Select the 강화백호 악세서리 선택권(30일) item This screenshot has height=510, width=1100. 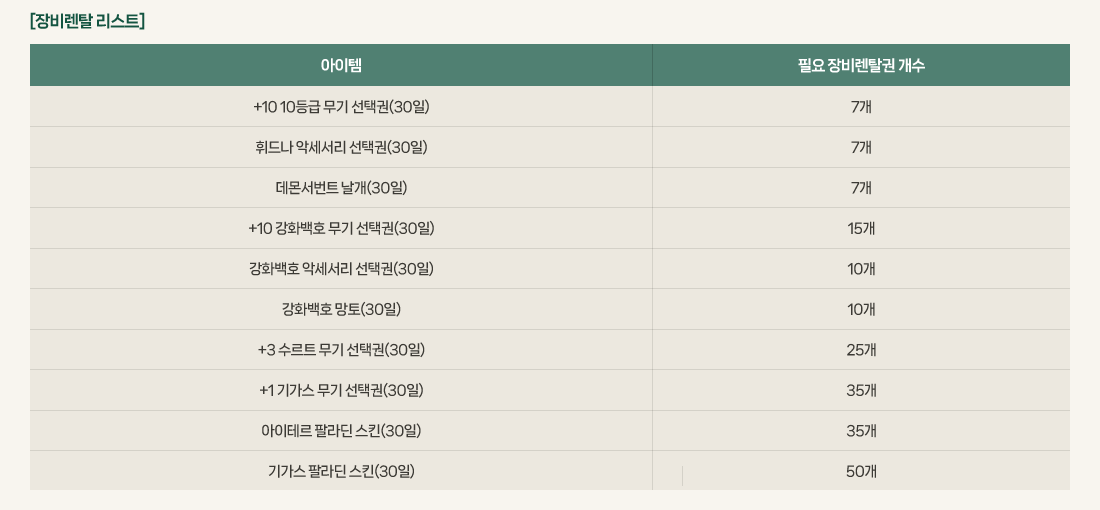341,269
